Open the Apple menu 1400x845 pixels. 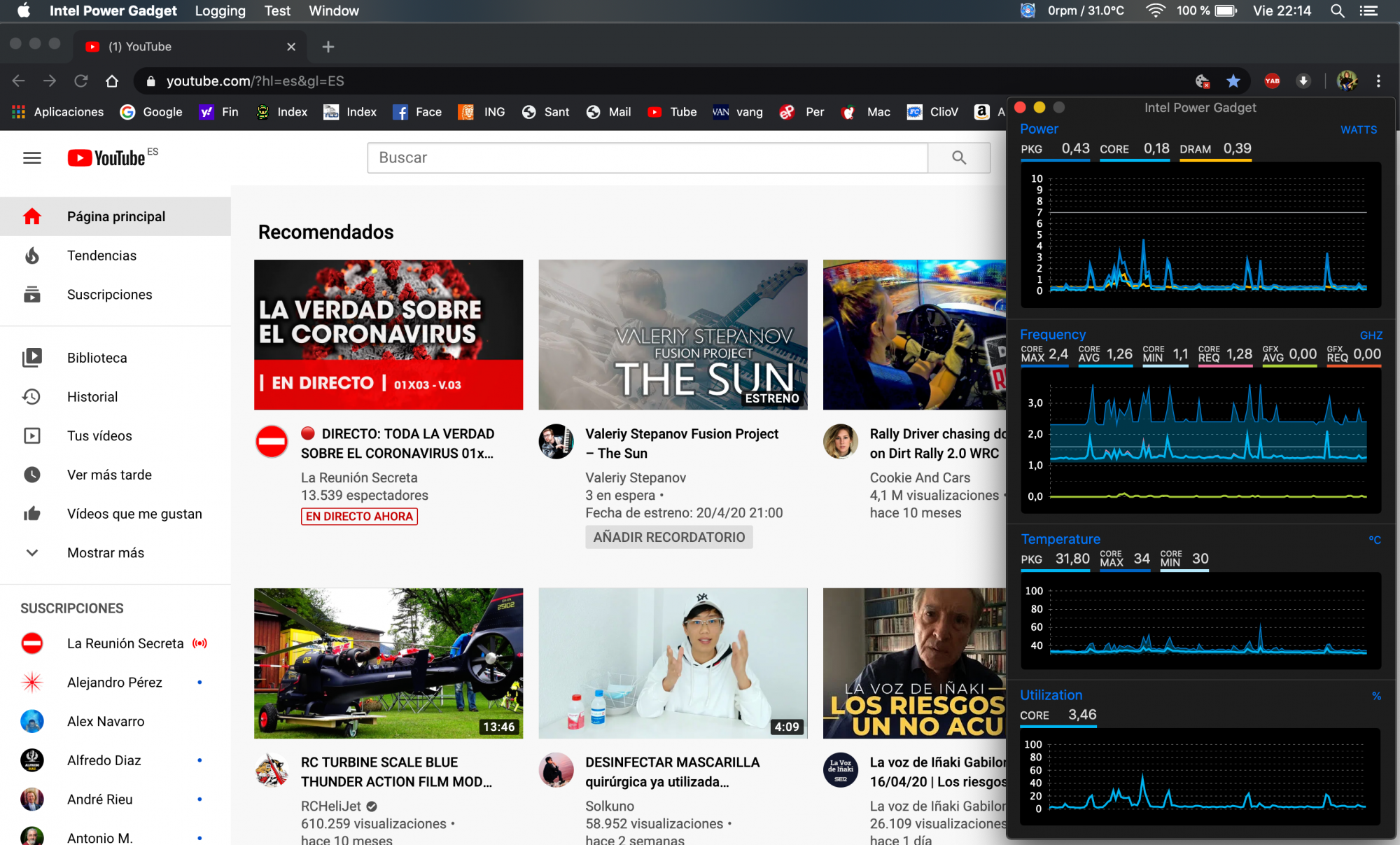pos(24,11)
